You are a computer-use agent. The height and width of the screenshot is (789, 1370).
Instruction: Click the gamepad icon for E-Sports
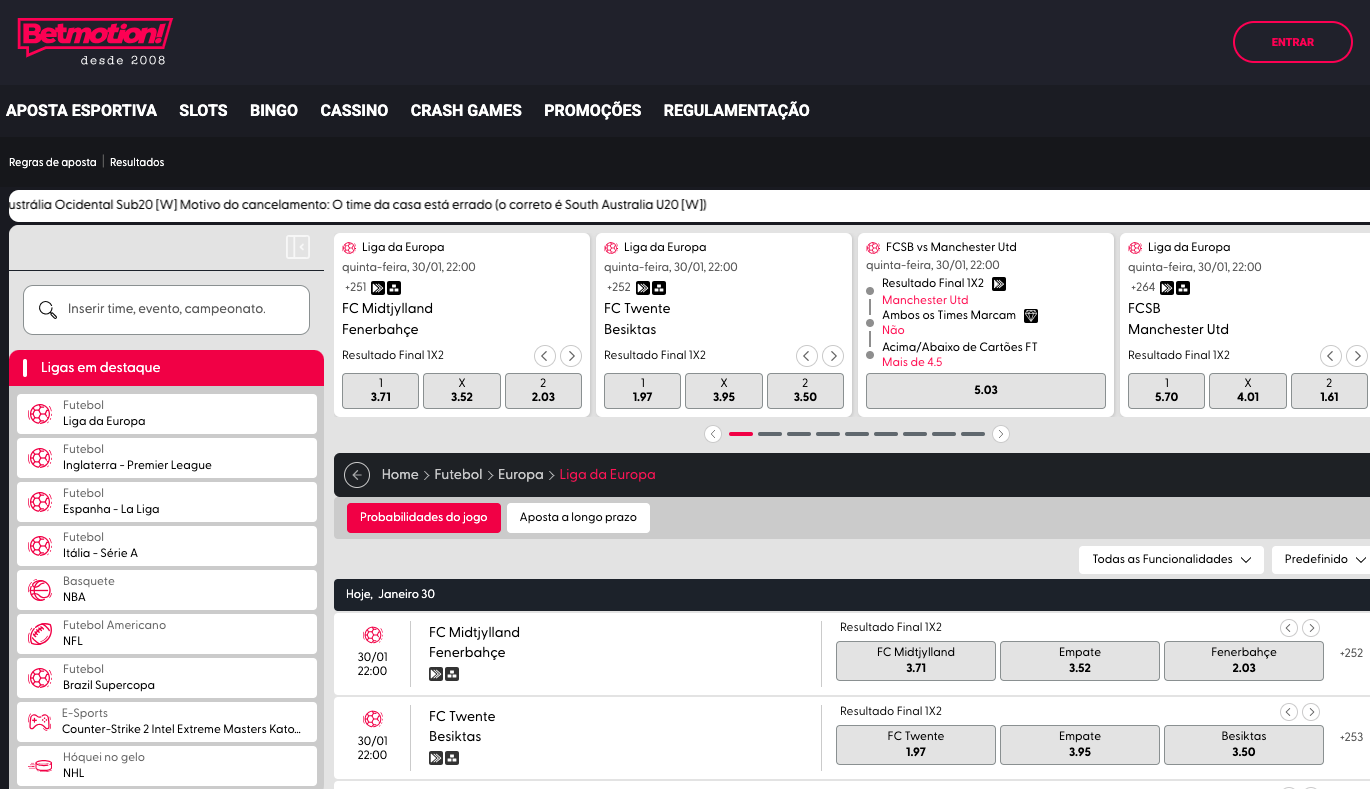pos(40,721)
